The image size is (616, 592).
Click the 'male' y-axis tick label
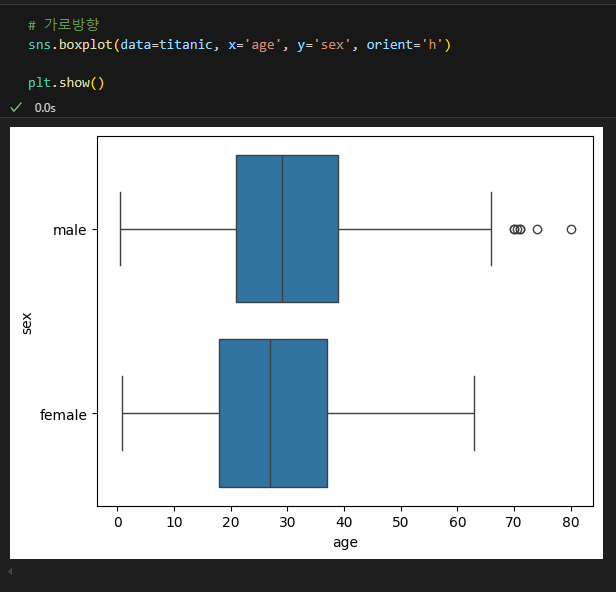70,230
